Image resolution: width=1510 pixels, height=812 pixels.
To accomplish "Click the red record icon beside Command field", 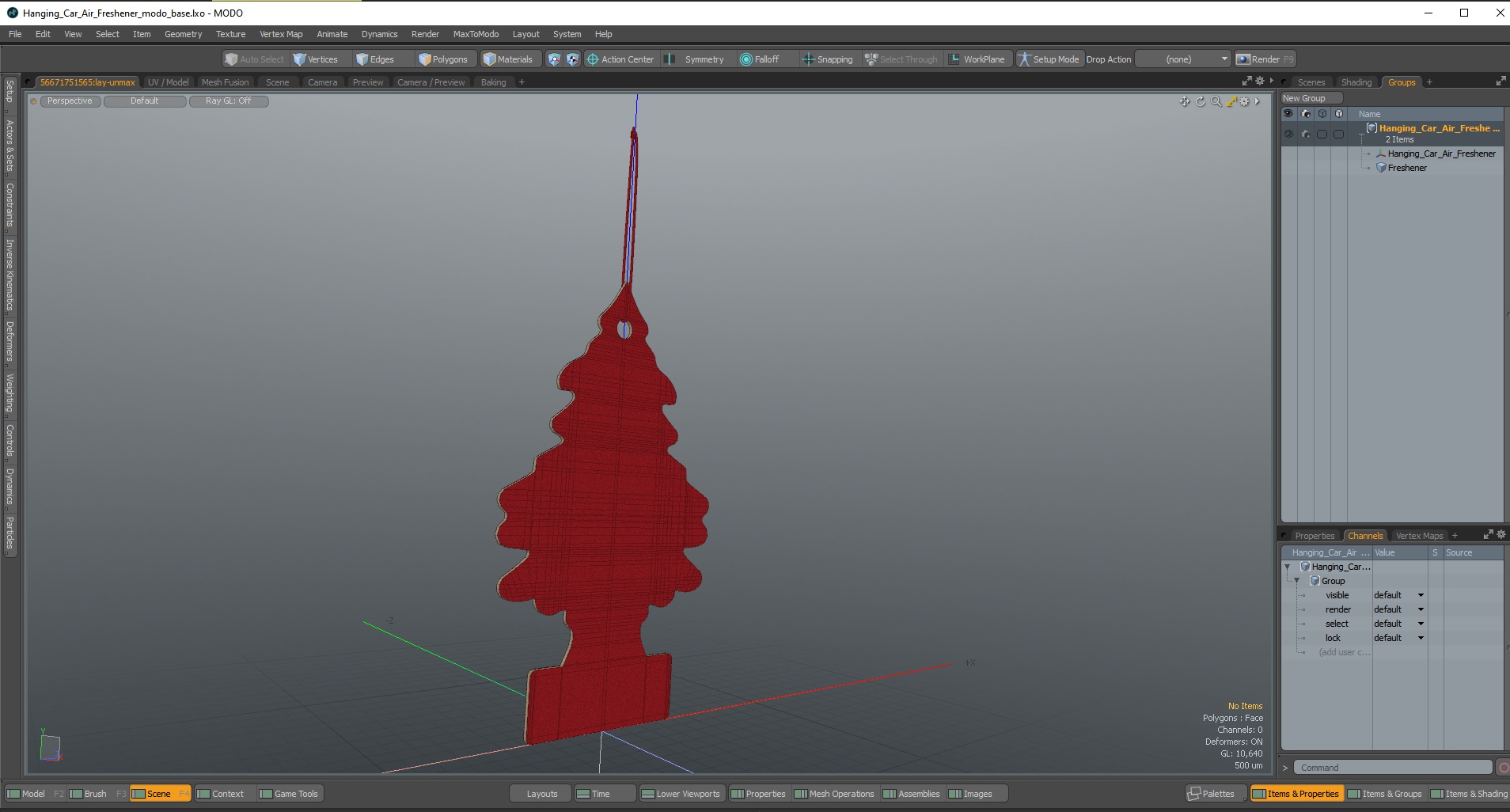I will click(1503, 768).
